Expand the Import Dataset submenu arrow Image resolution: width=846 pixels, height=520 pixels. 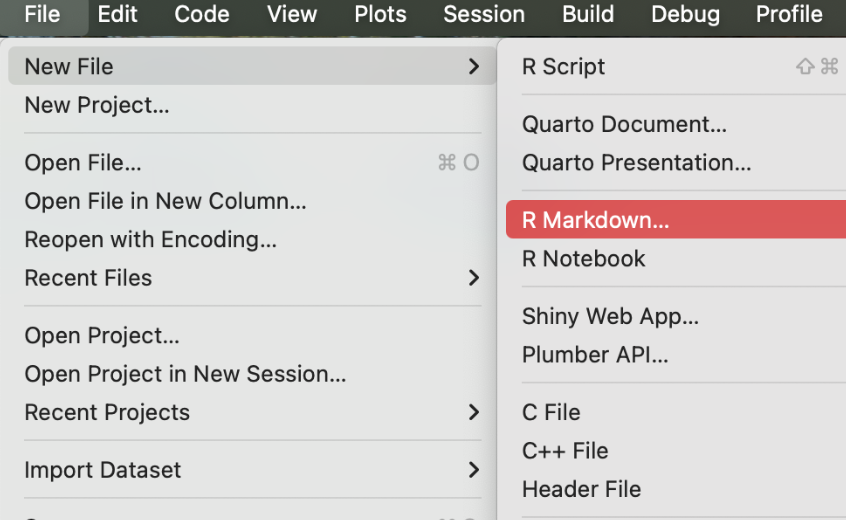(473, 470)
